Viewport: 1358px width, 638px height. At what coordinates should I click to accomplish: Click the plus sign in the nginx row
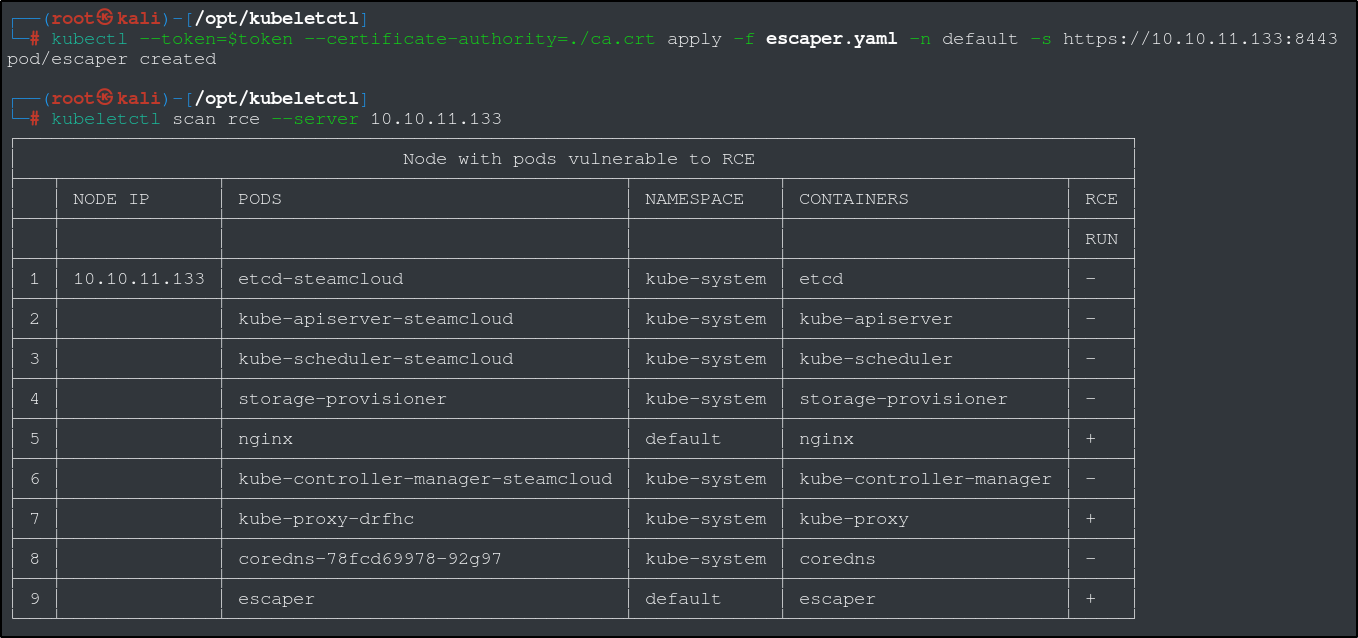coord(1090,439)
